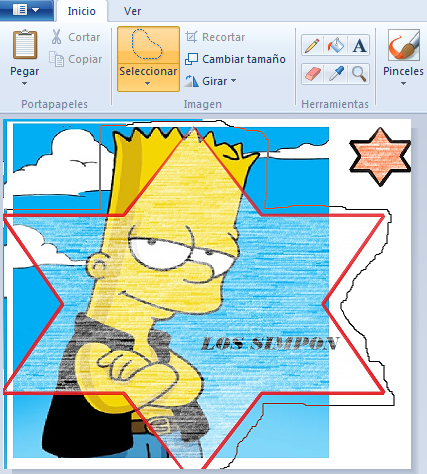Select the Magnifier tool
Viewport: 427px width, 474px height.
coord(359,73)
